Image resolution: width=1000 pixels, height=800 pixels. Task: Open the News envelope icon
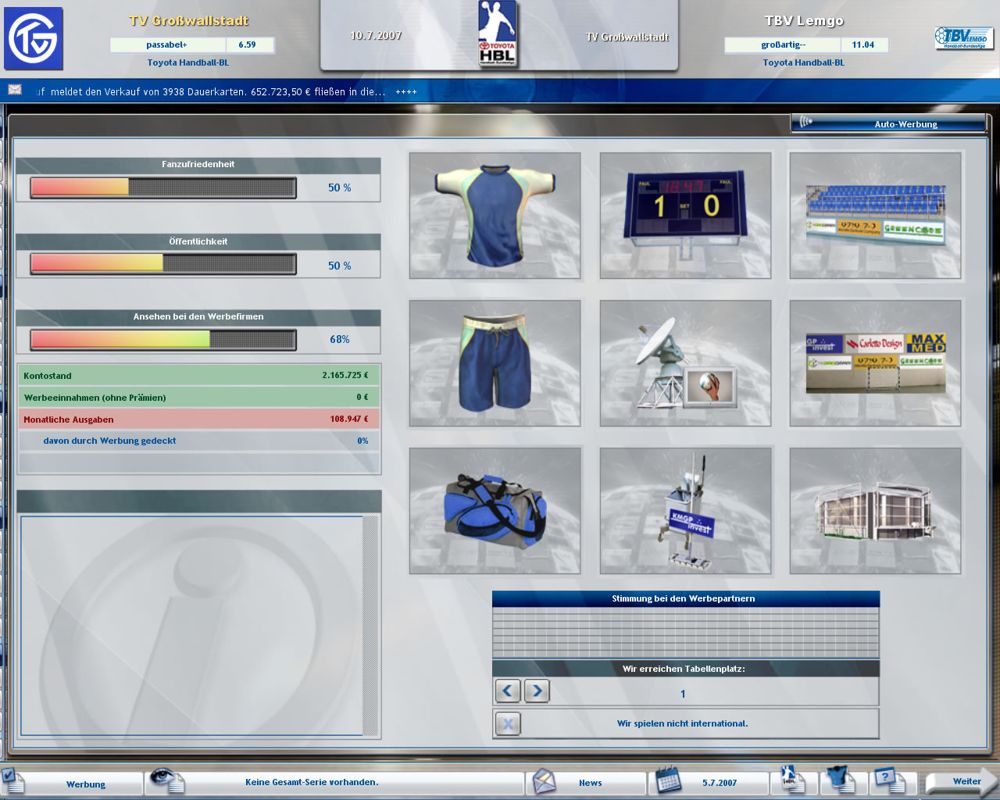coord(543,781)
